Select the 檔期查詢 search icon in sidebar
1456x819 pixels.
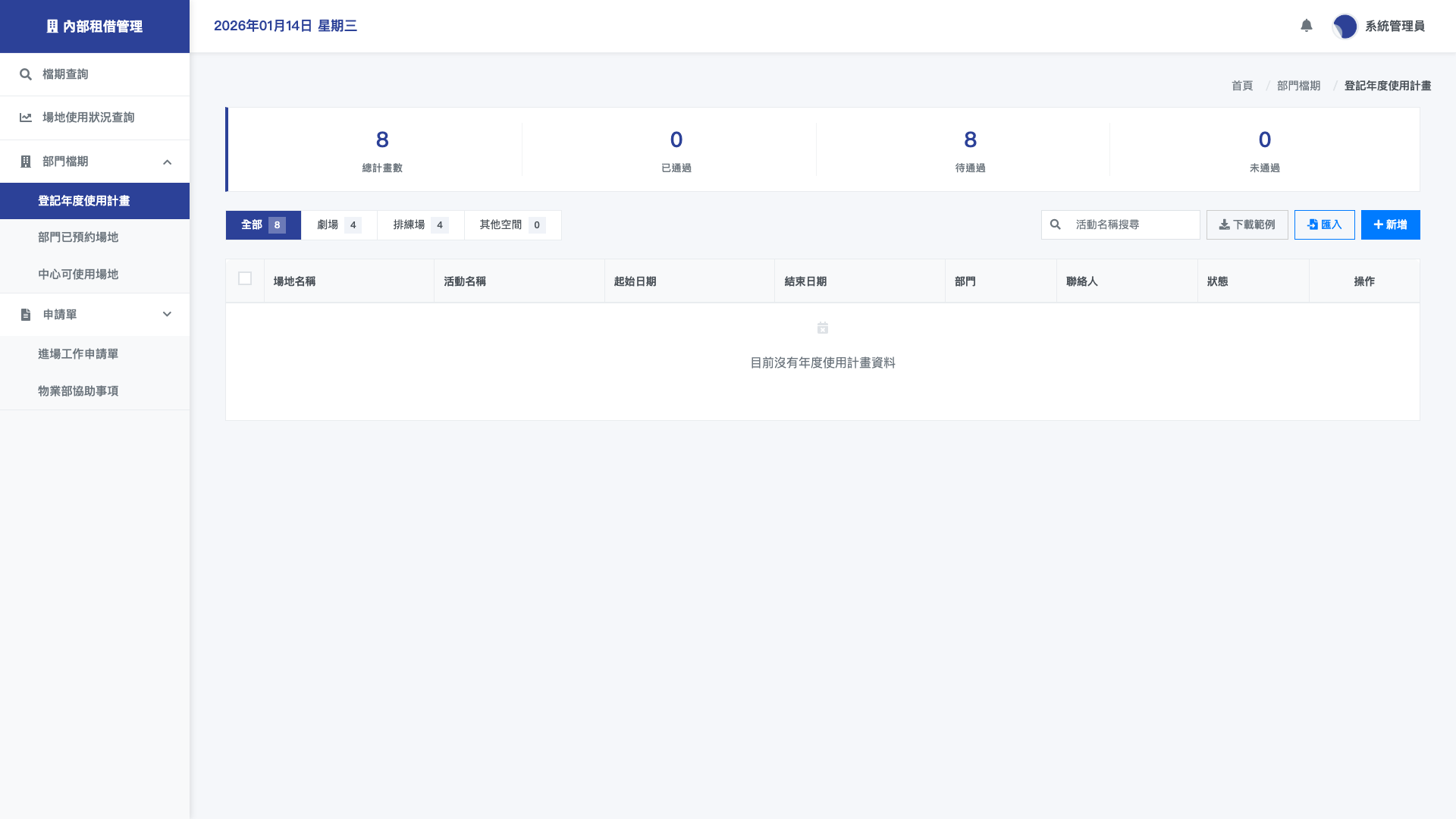[x=24, y=74]
